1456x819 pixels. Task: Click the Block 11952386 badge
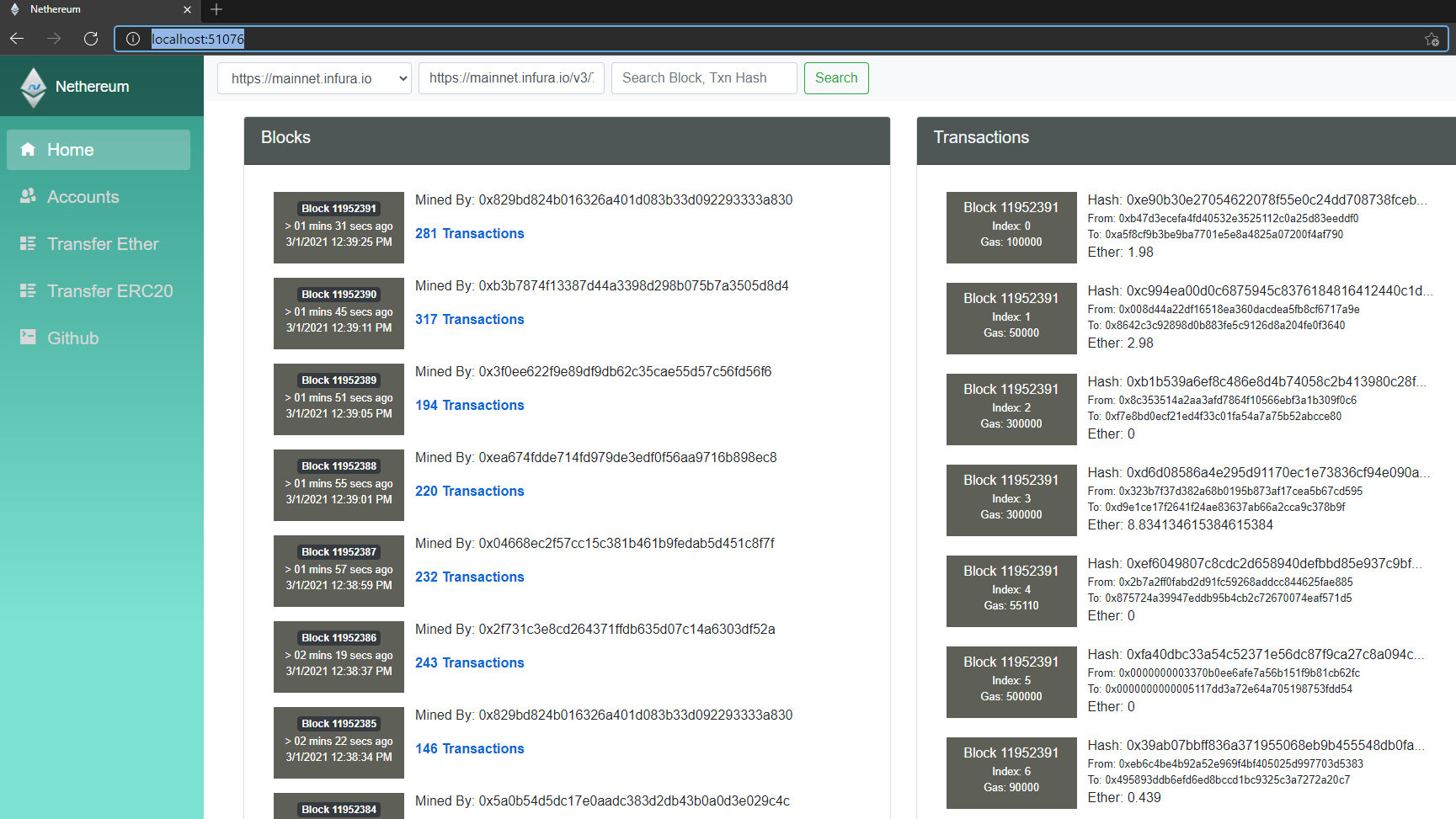[x=339, y=638]
